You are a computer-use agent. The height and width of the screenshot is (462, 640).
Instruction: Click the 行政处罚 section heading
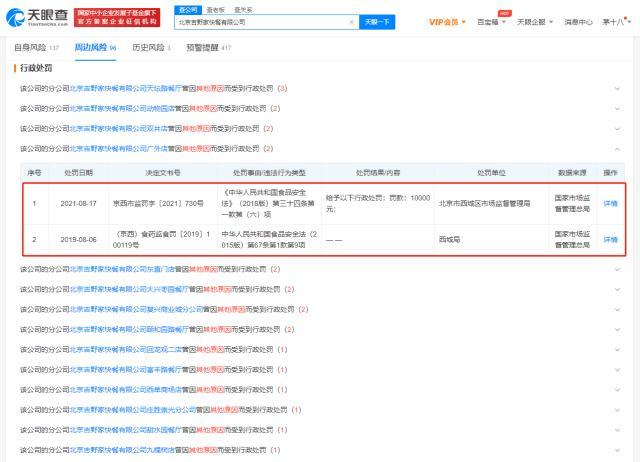36,68
